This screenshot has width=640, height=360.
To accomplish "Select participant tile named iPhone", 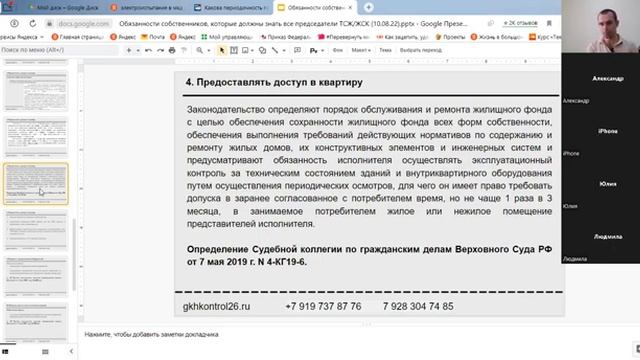I will coord(600,131).
